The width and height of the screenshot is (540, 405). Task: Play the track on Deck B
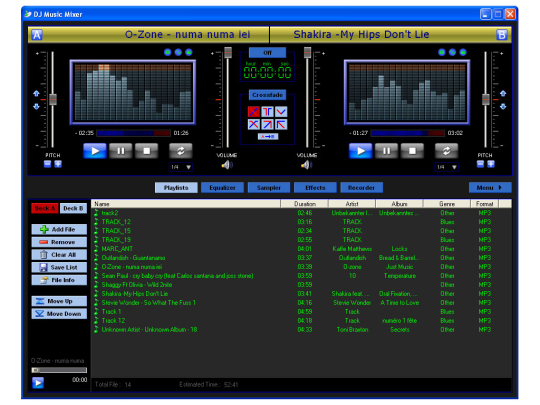coord(360,151)
